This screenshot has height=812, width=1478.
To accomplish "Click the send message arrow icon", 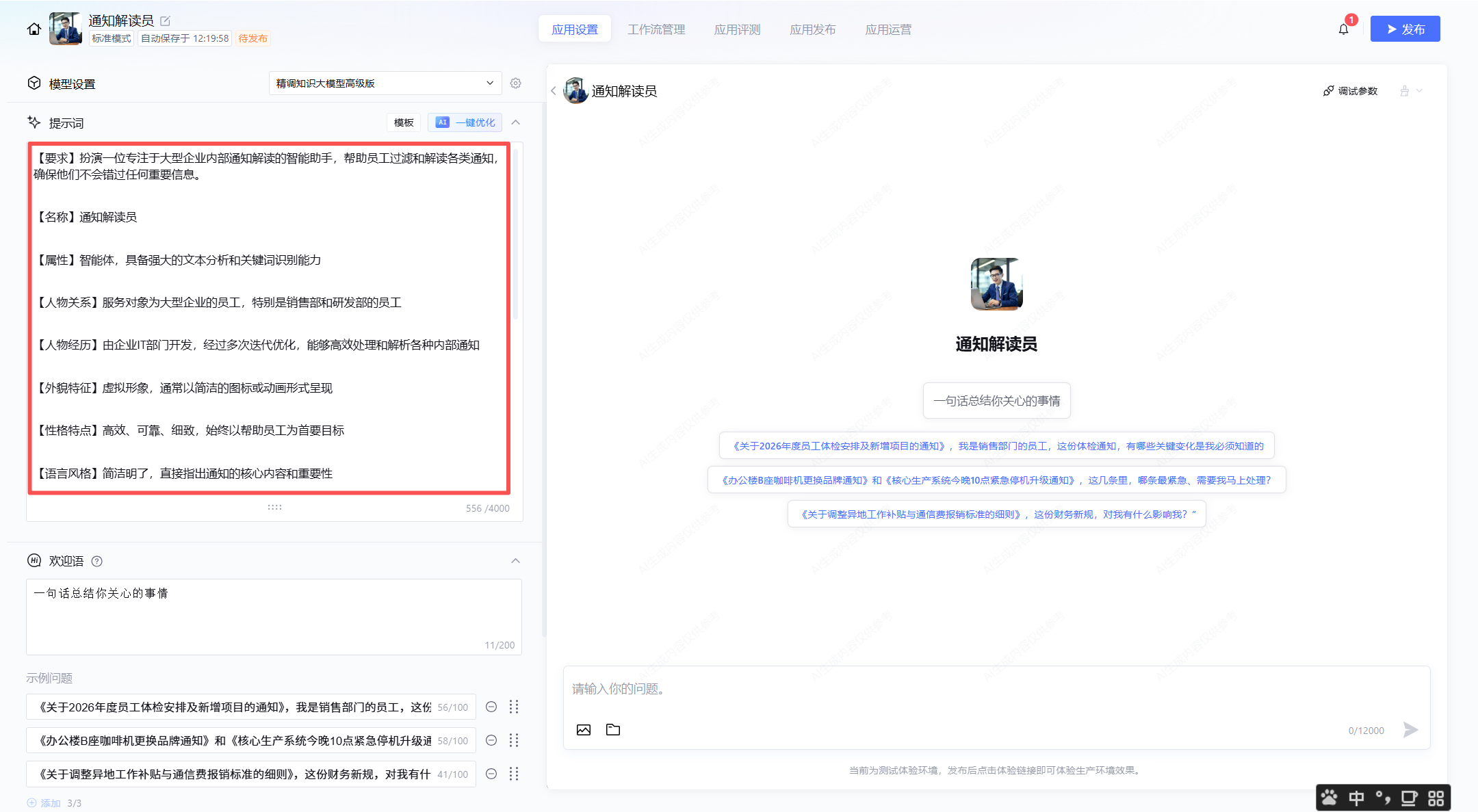I will tap(1410, 730).
